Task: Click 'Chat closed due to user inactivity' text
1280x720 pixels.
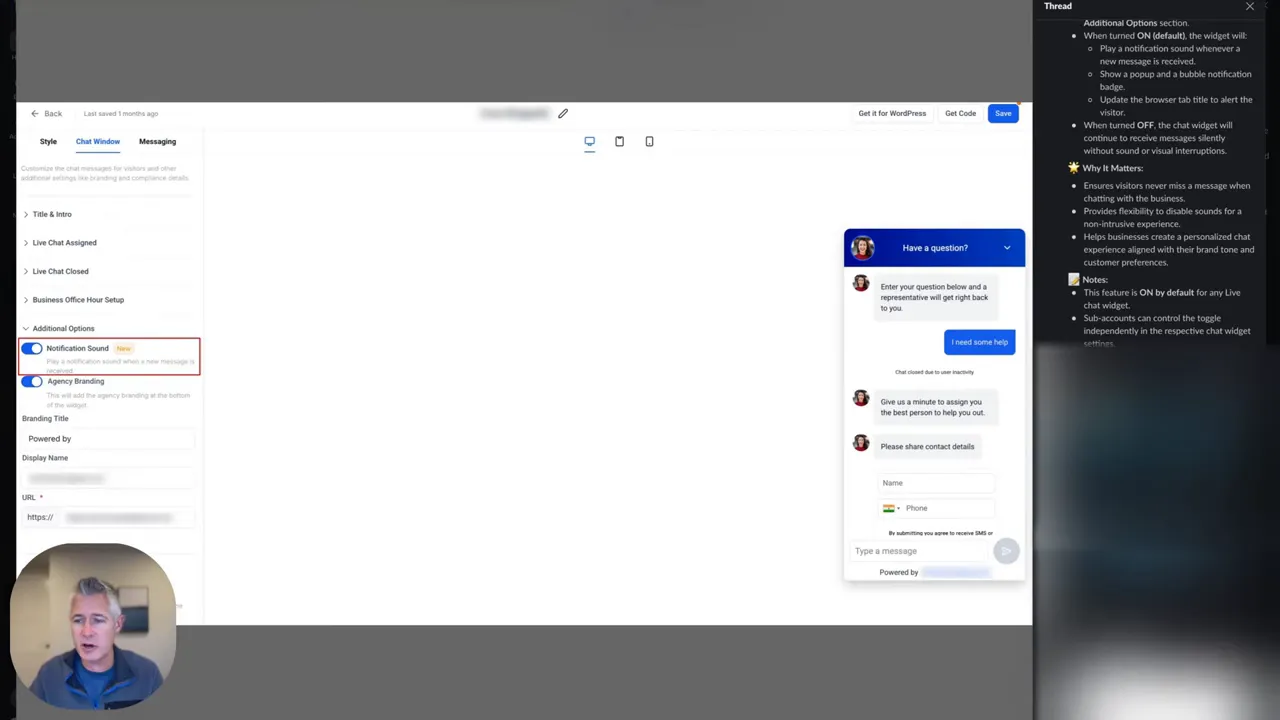Action: (934, 372)
